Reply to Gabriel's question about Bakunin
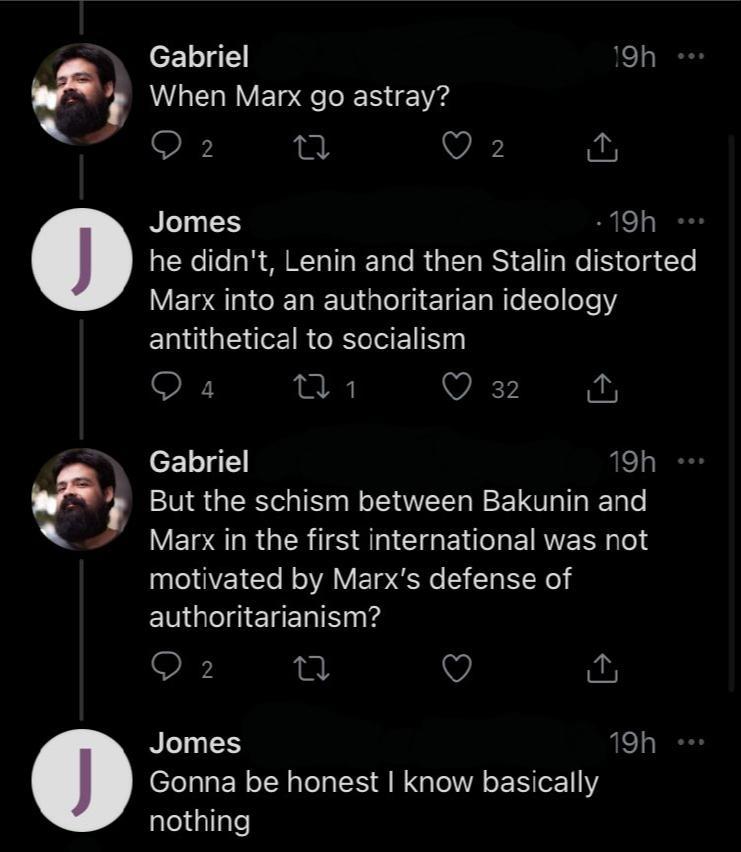Screen dimensions: 741x852 click(167, 668)
